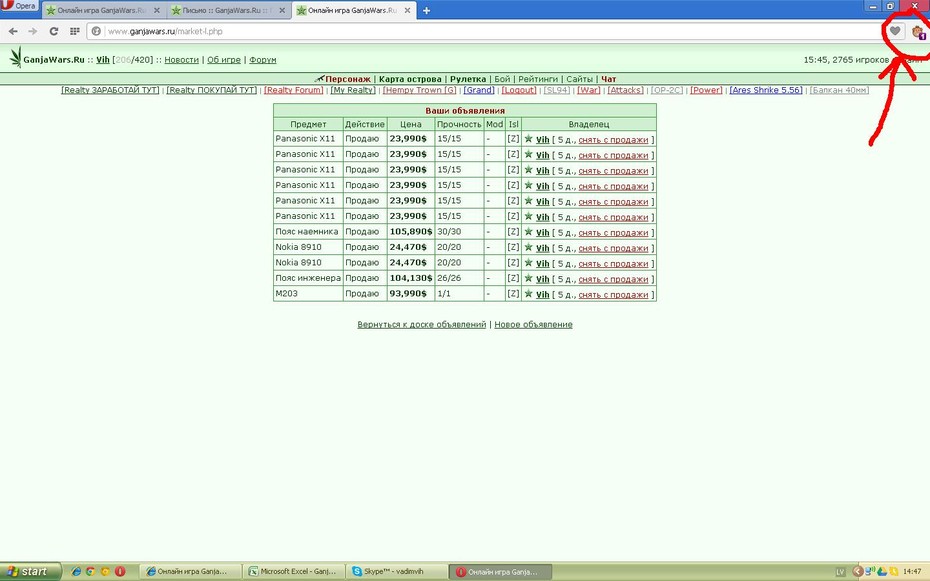The height and width of the screenshot is (581, 930).
Task: Open Vih profile link in header
Action: tap(103, 60)
